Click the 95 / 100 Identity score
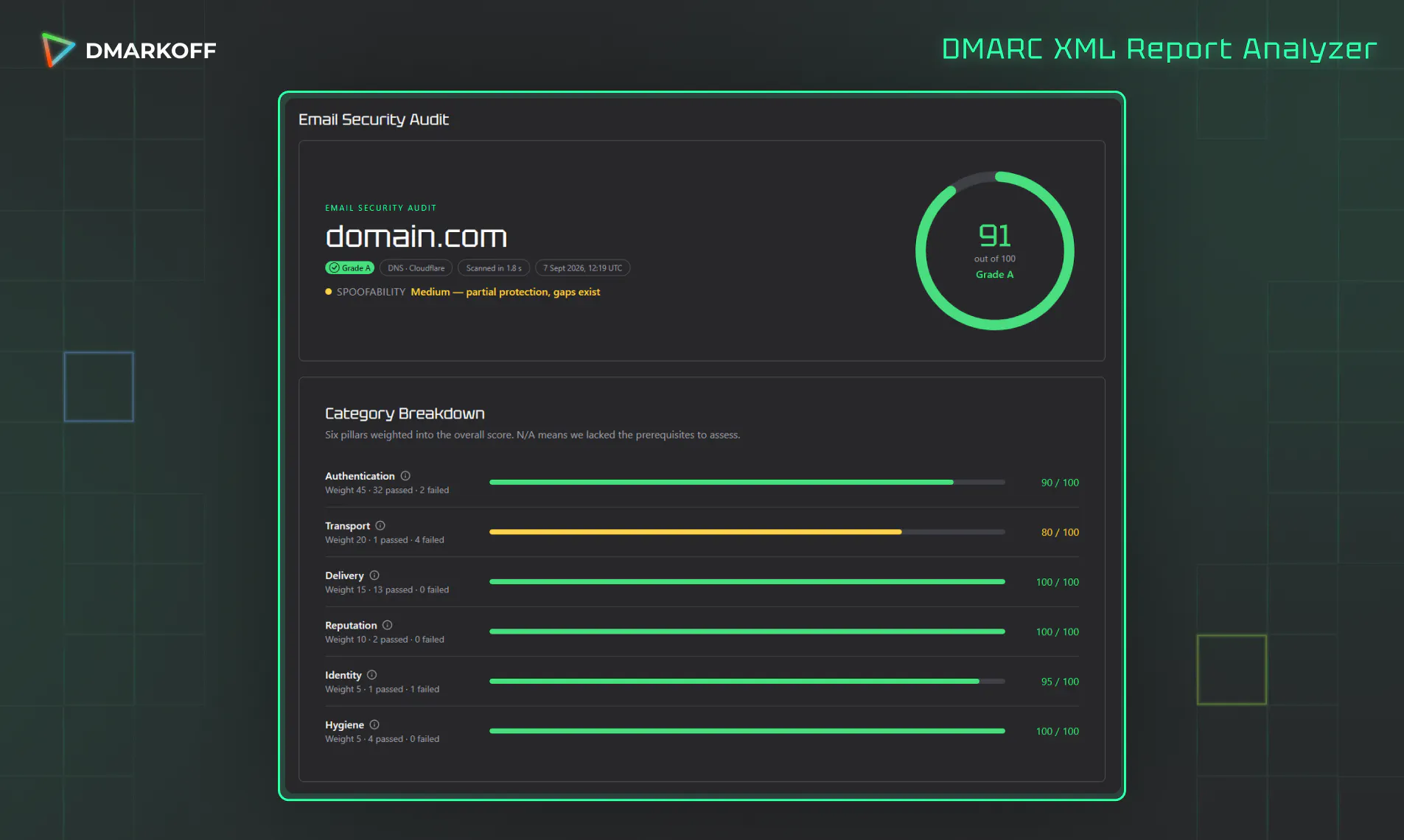 point(1060,682)
